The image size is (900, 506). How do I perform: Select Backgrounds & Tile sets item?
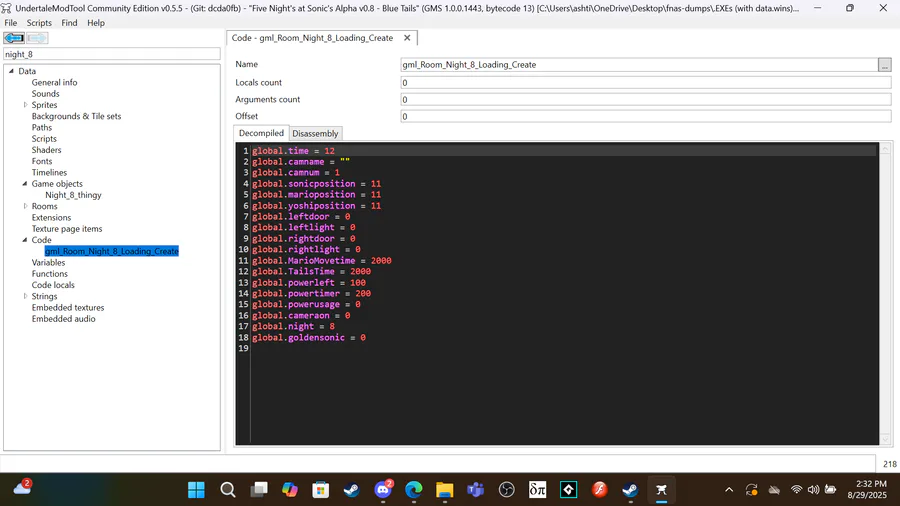pyautogui.click(x=76, y=116)
